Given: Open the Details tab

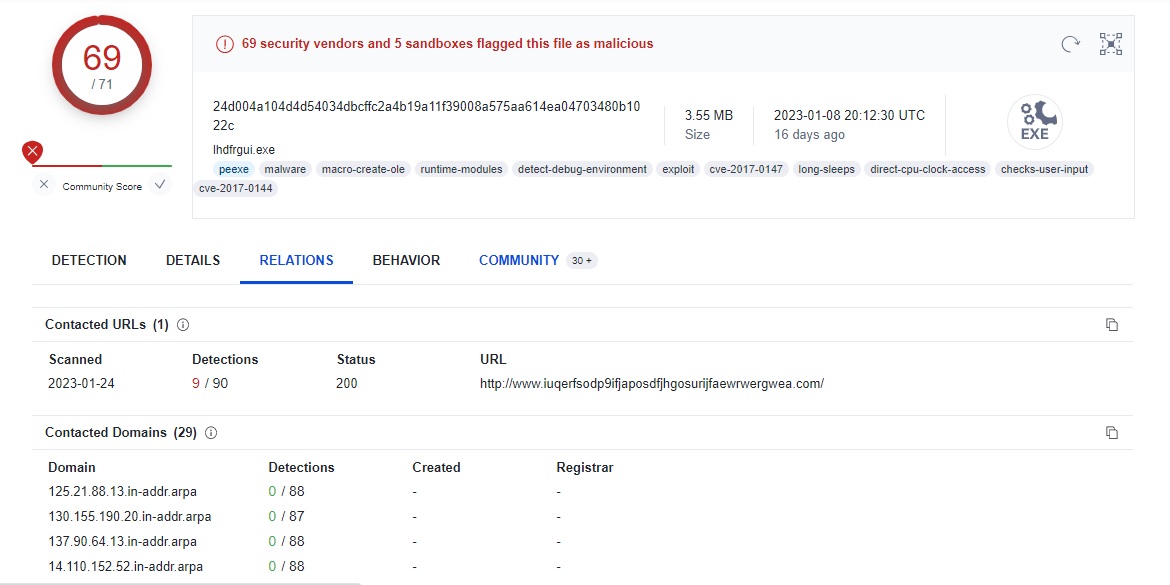Looking at the screenshot, I should (x=193, y=260).
